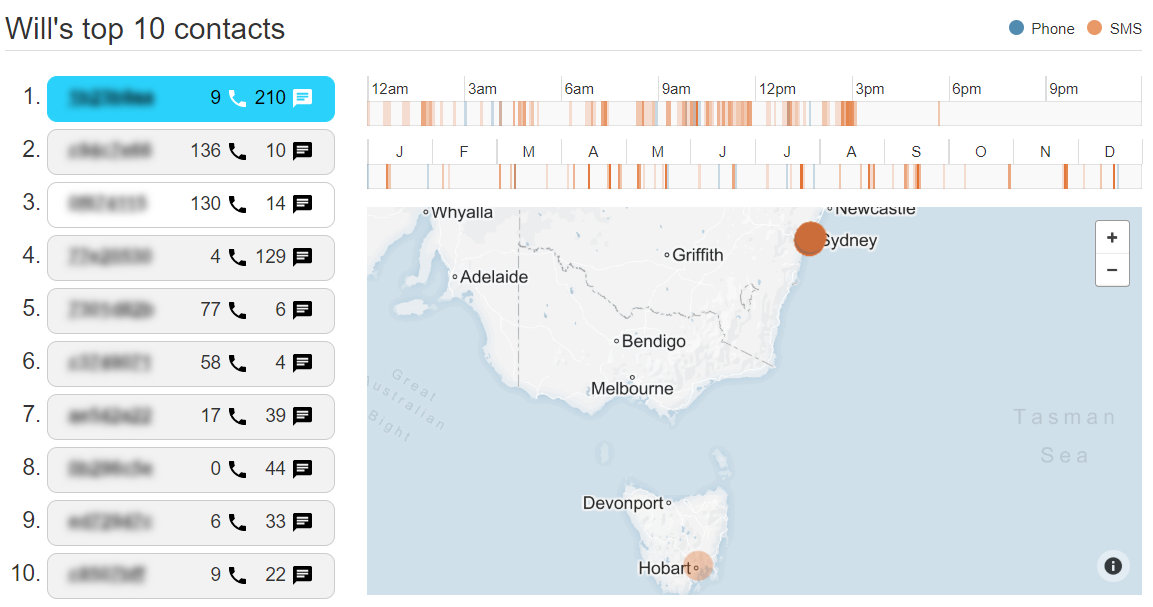
Task: Click the 3am label on hourly timeline
Action: coord(482,89)
